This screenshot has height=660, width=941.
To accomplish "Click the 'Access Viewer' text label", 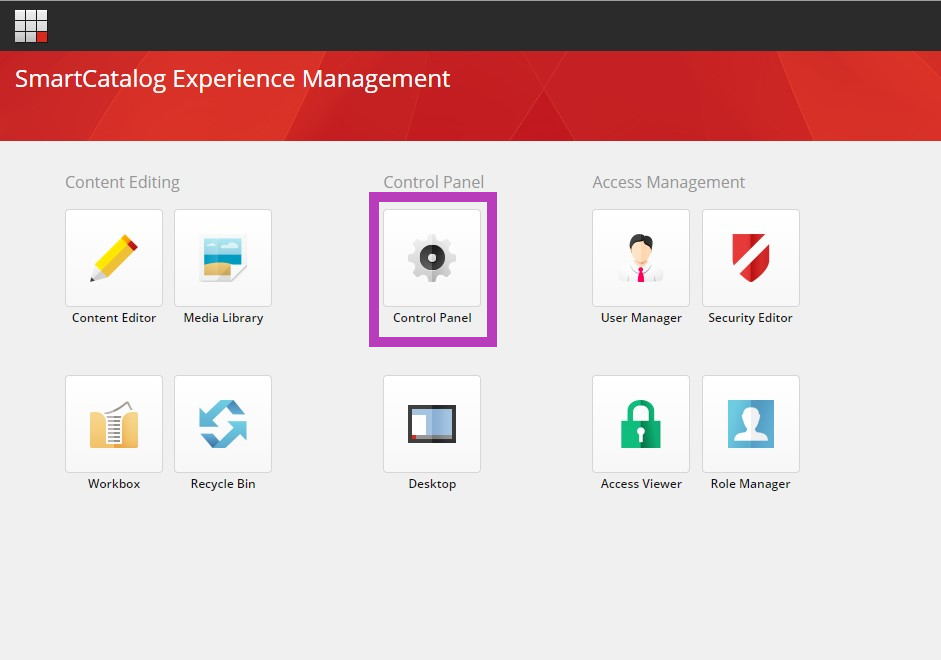I will pos(641,484).
